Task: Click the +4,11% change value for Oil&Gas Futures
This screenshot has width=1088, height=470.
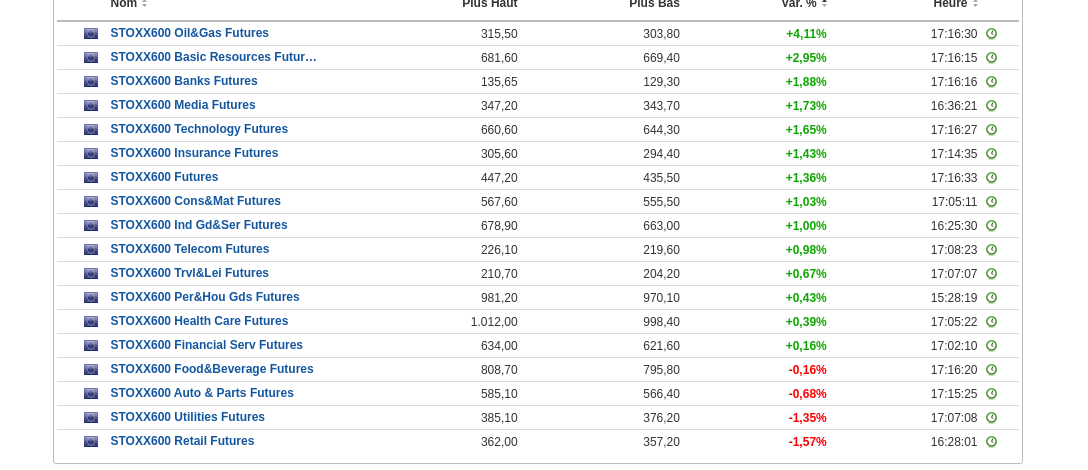Action: click(806, 34)
